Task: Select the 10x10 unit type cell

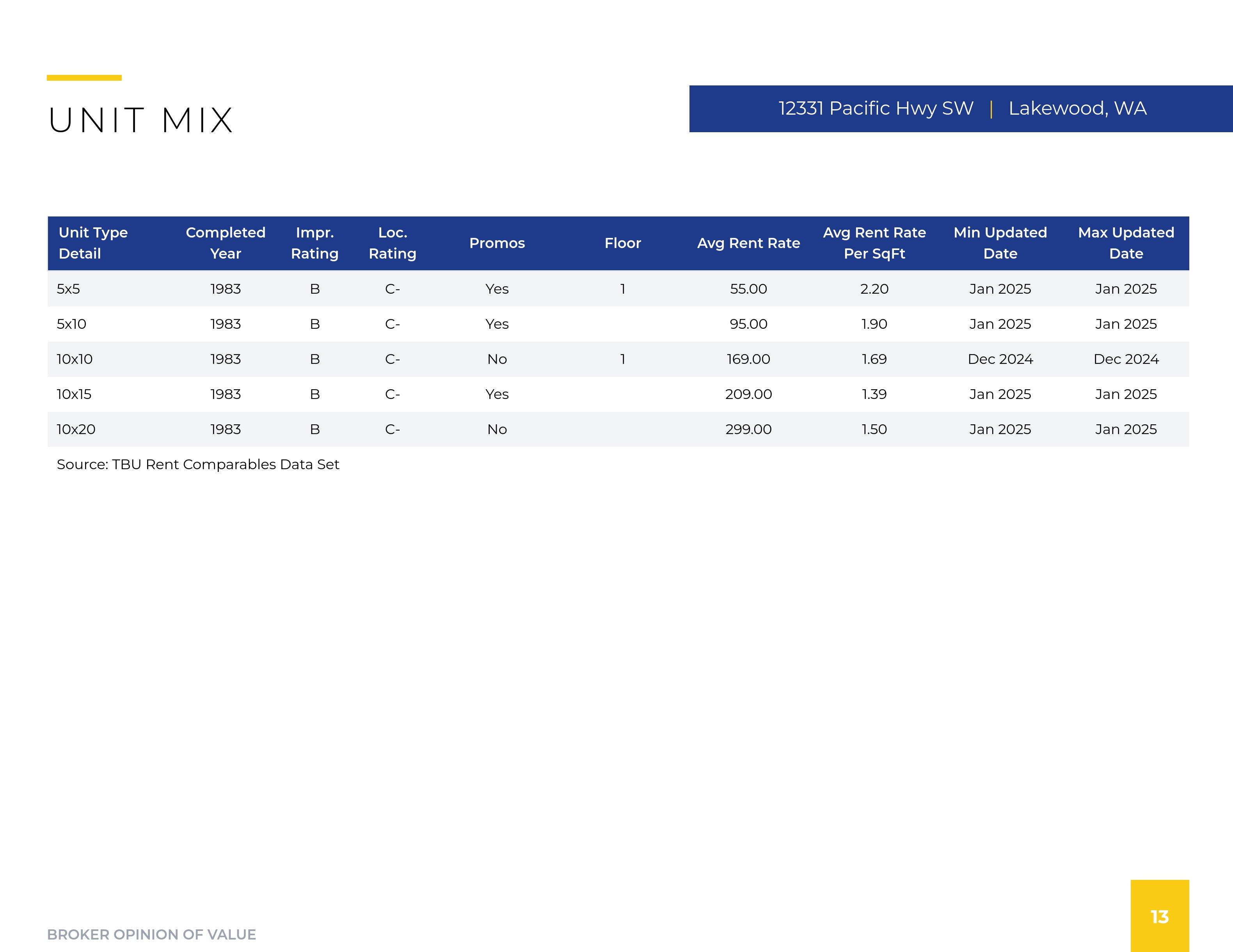Action: 75,359
